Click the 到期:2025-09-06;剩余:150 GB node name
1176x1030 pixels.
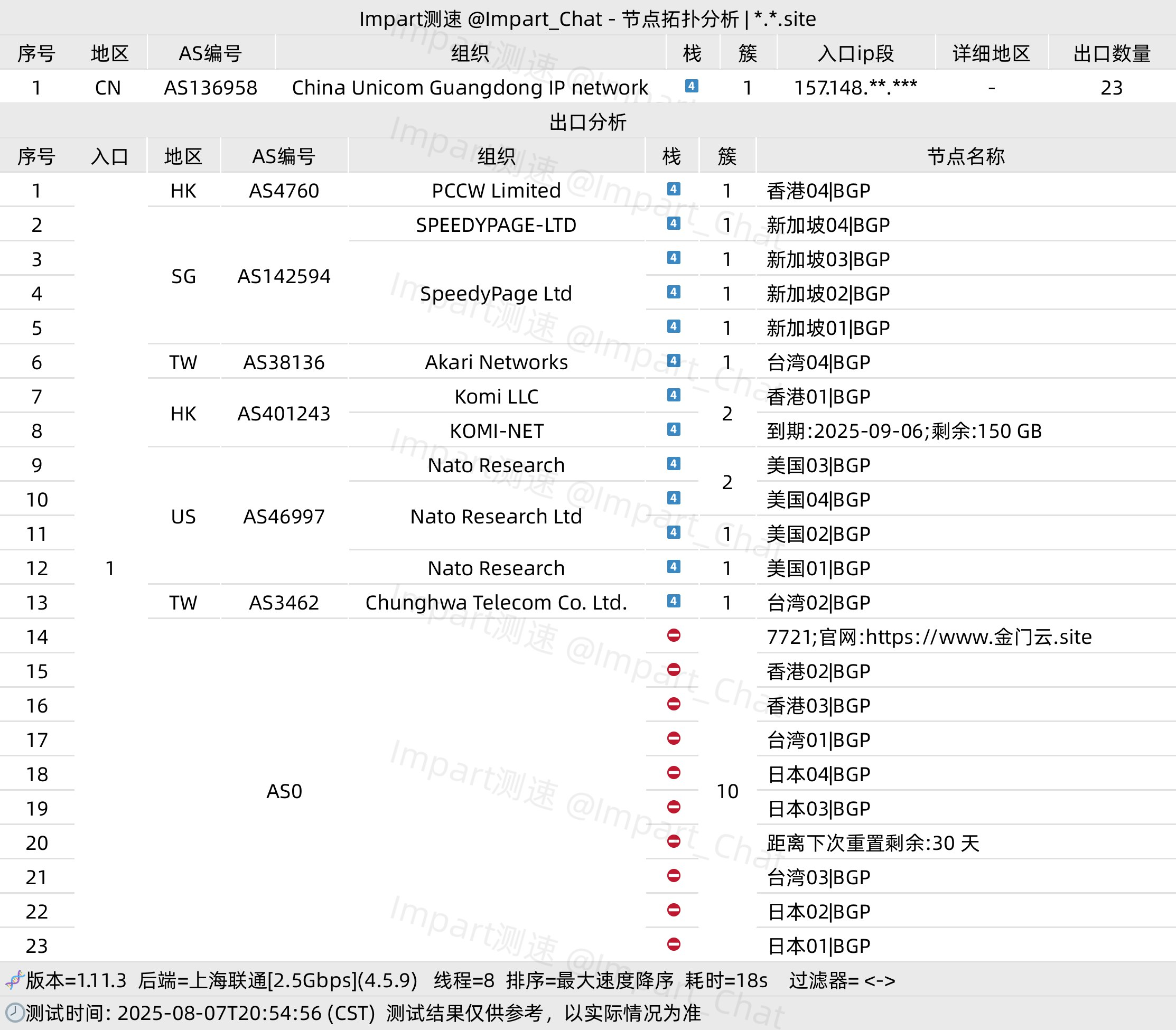pos(904,431)
